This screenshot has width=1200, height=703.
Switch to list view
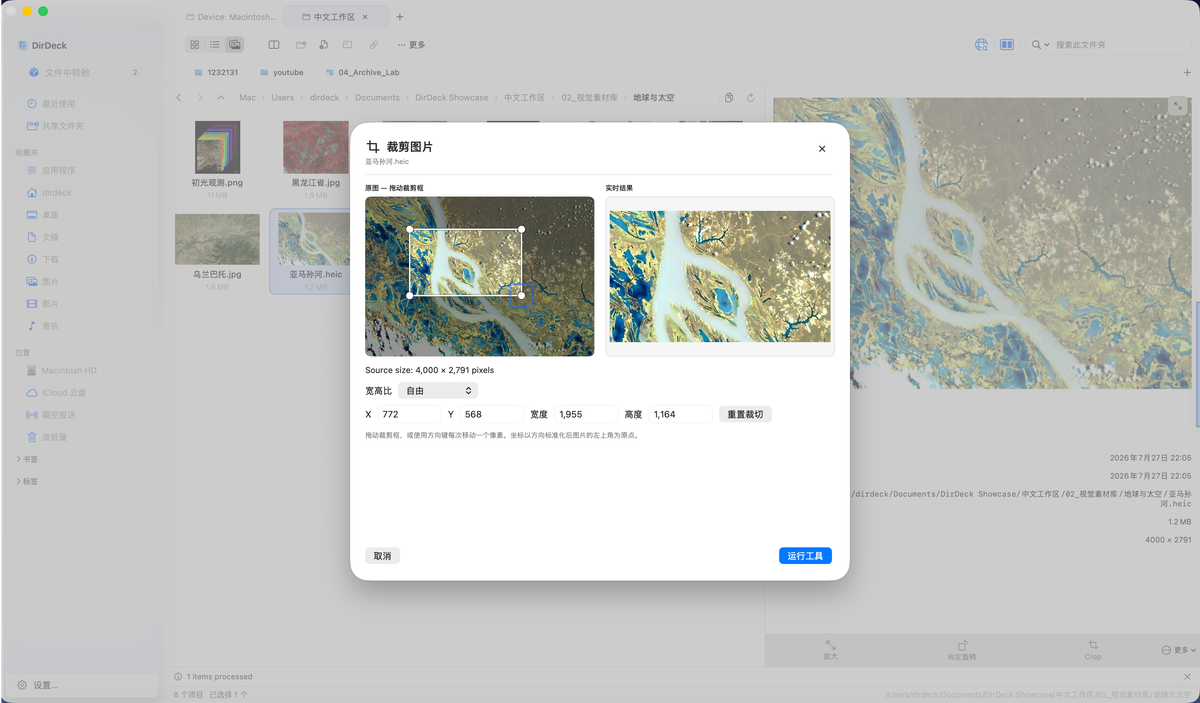[215, 45]
